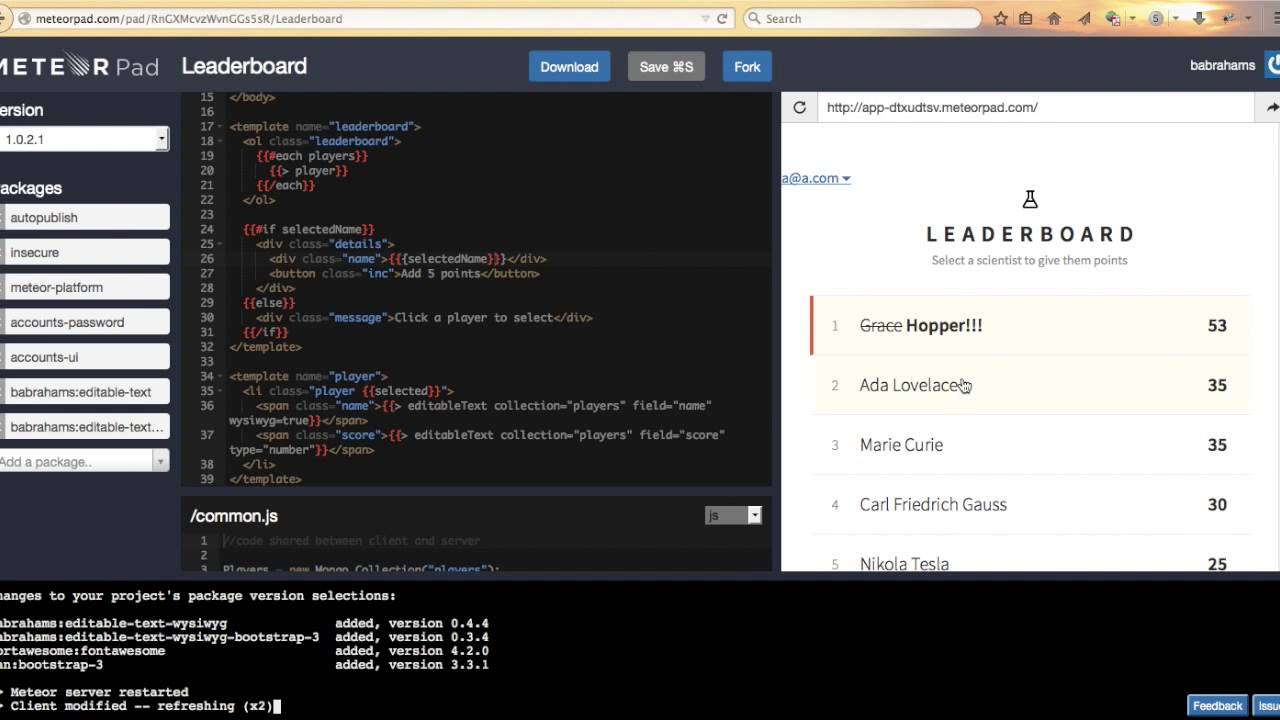1280x720 pixels.
Task: Download the pad project
Action: (x=569, y=66)
